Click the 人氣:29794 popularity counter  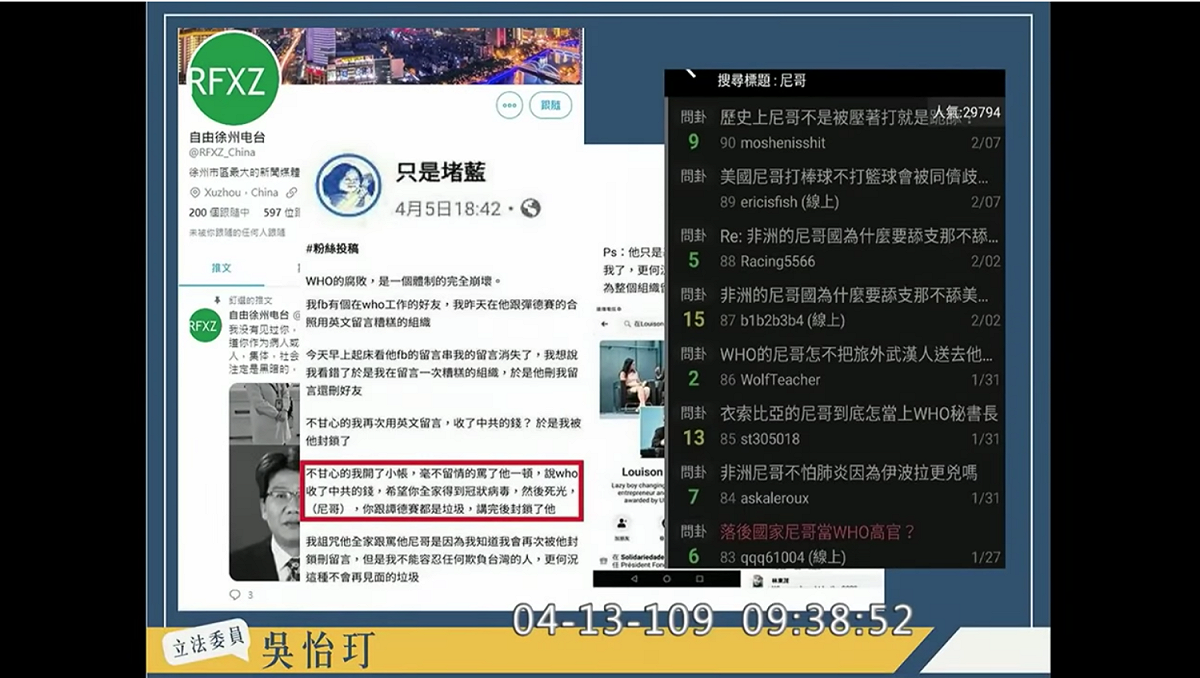[965, 112]
